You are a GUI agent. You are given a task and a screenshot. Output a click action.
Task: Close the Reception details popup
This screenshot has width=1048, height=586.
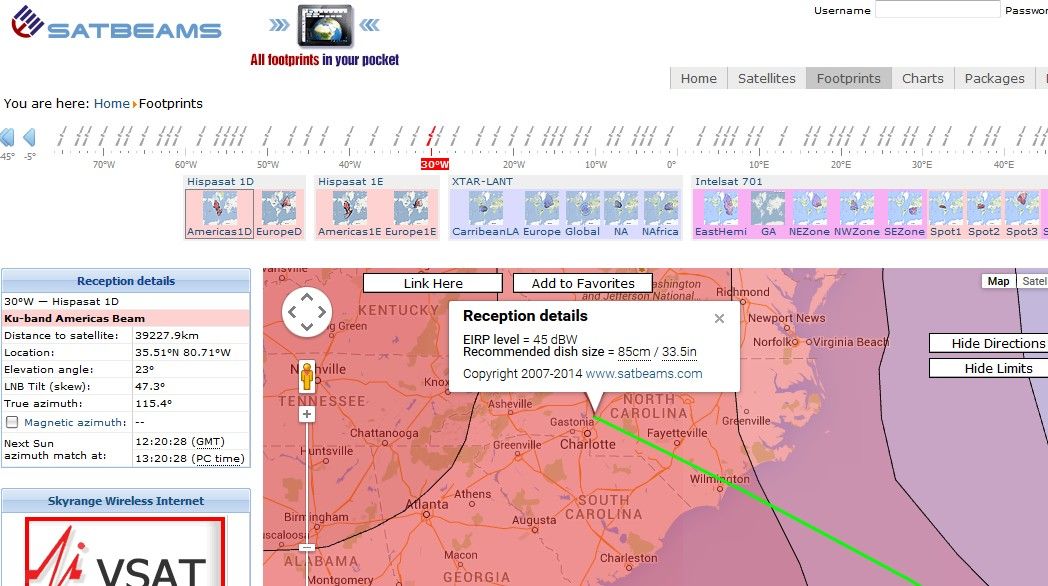pos(719,319)
